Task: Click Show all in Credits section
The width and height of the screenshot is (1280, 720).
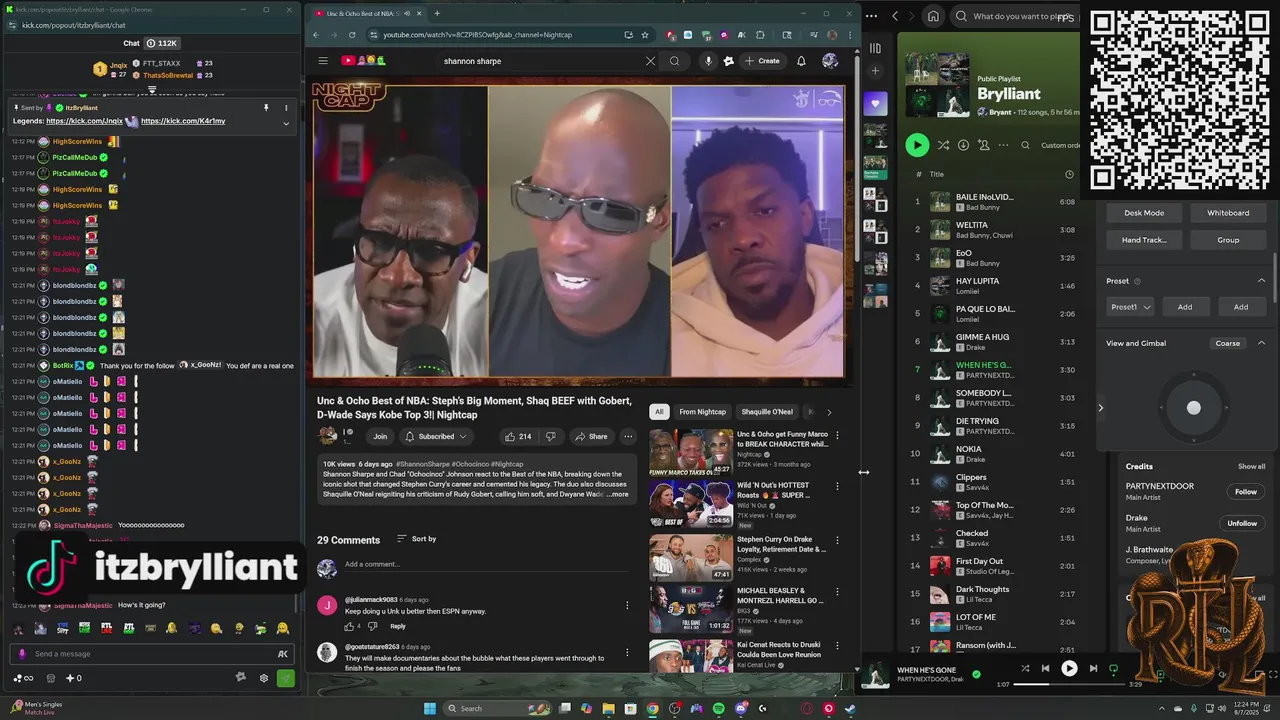Action: pyautogui.click(x=1251, y=466)
